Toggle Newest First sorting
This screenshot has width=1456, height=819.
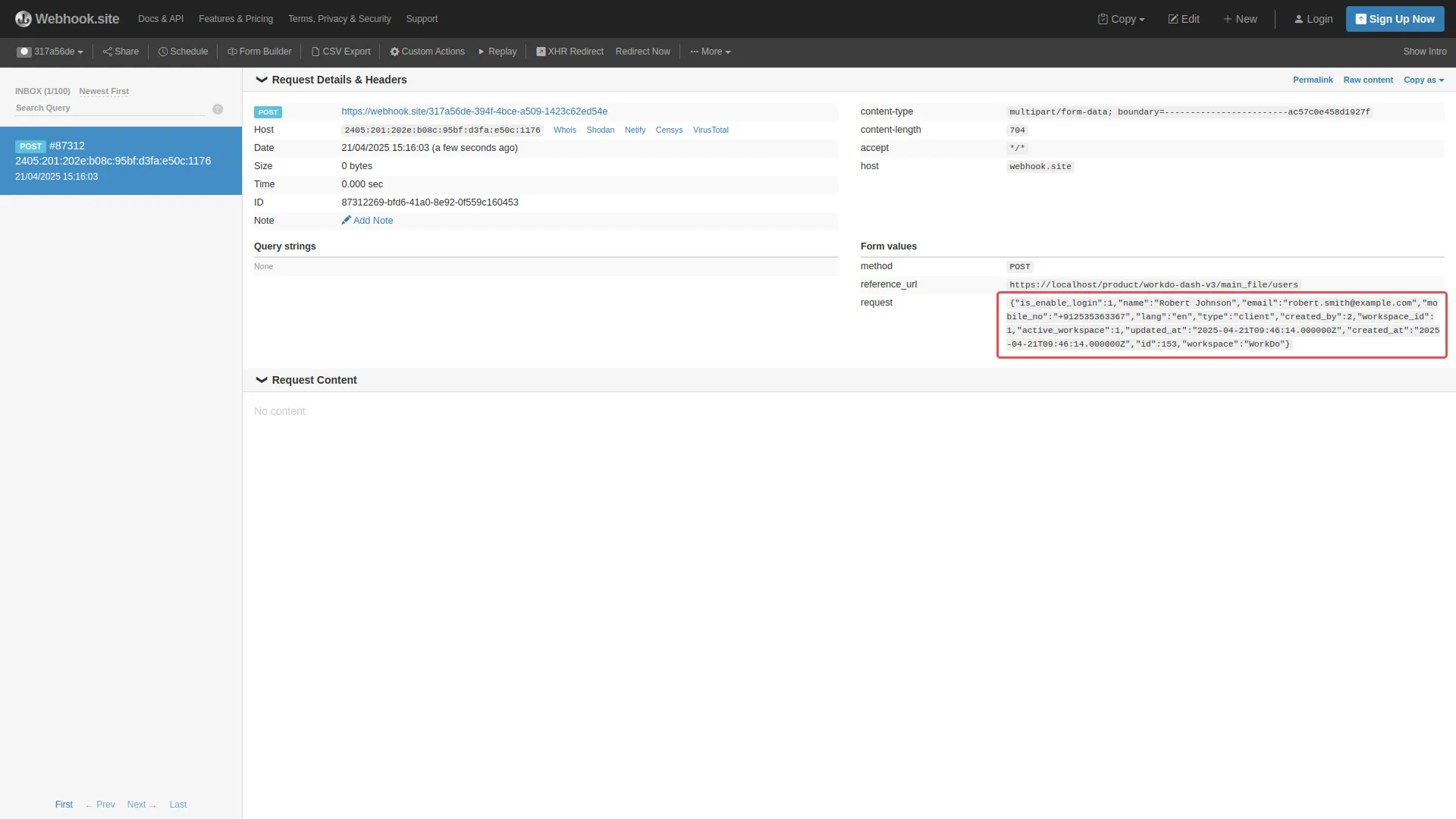104,91
